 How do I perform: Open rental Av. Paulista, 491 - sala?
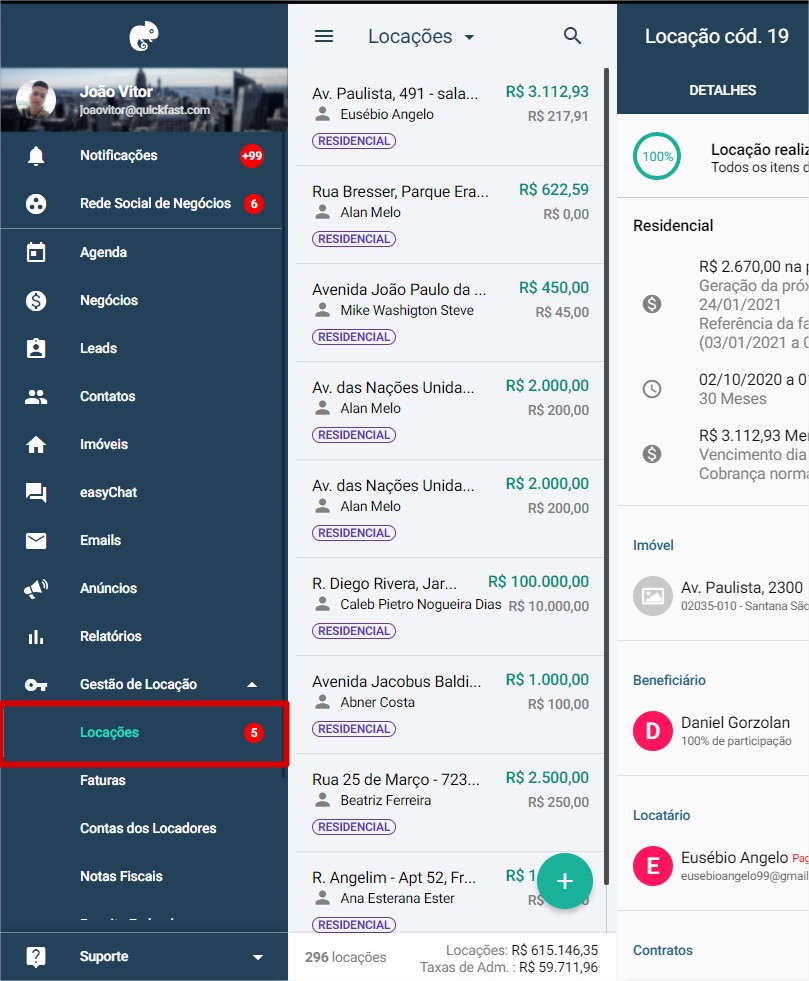pyautogui.click(x=450, y=117)
